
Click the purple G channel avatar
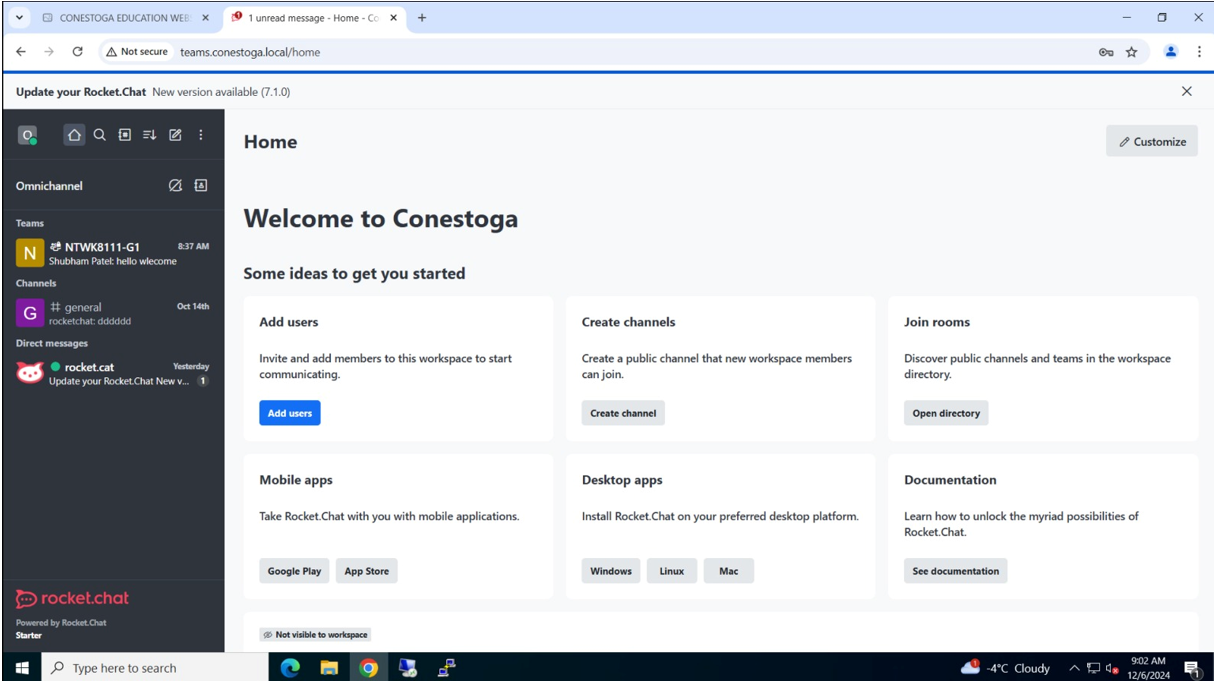coord(30,313)
